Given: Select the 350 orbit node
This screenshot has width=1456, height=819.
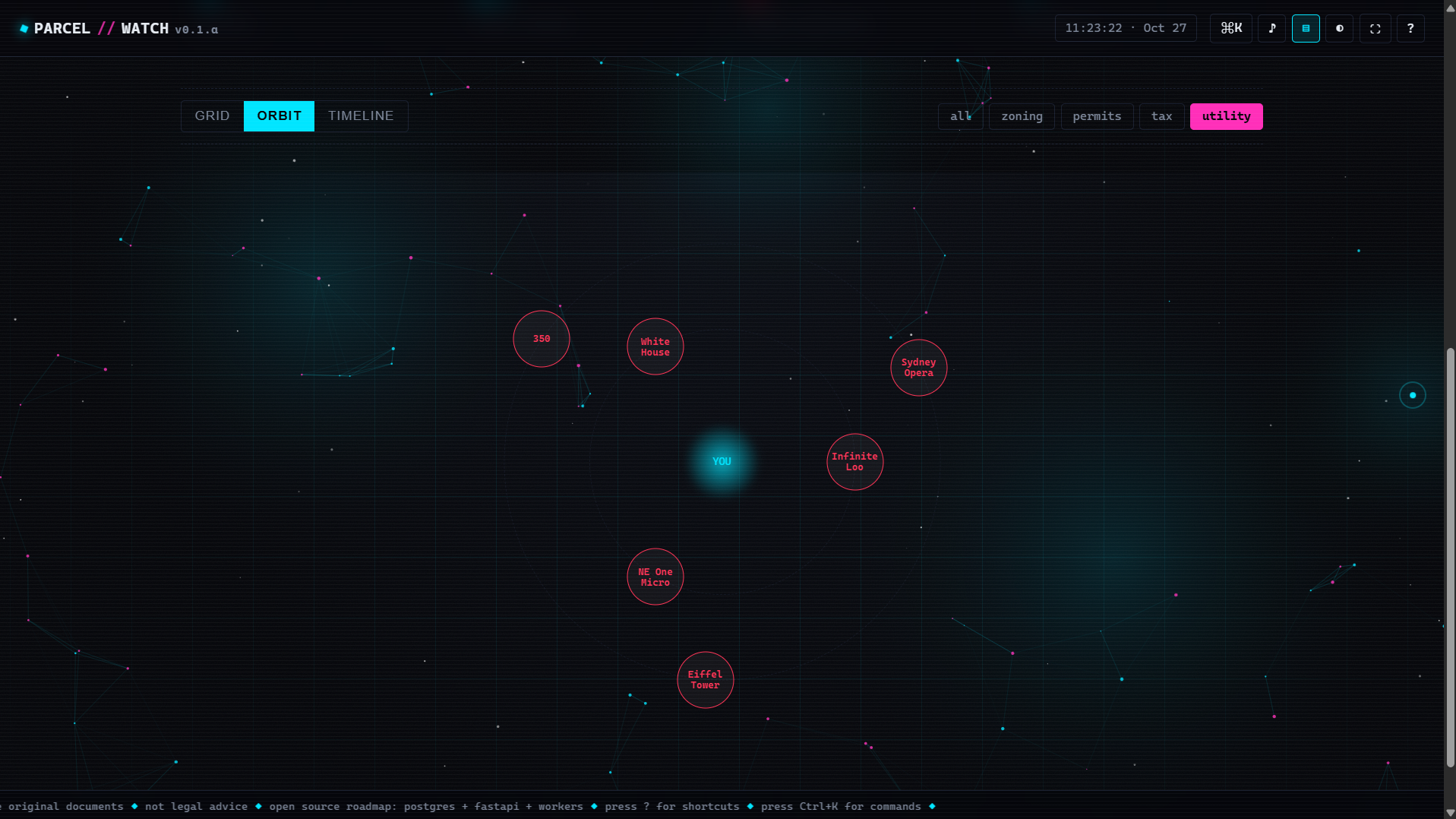Looking at the screenshot, I should [x=542, y=339].
